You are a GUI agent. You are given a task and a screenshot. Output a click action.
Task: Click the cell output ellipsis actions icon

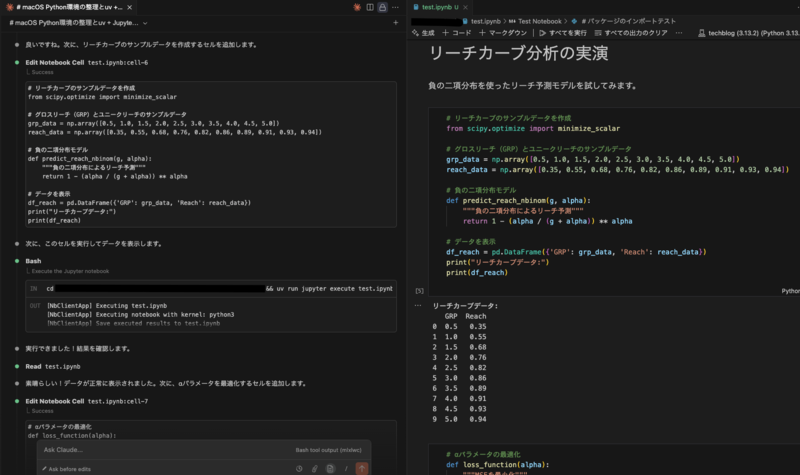click(418, 305)
